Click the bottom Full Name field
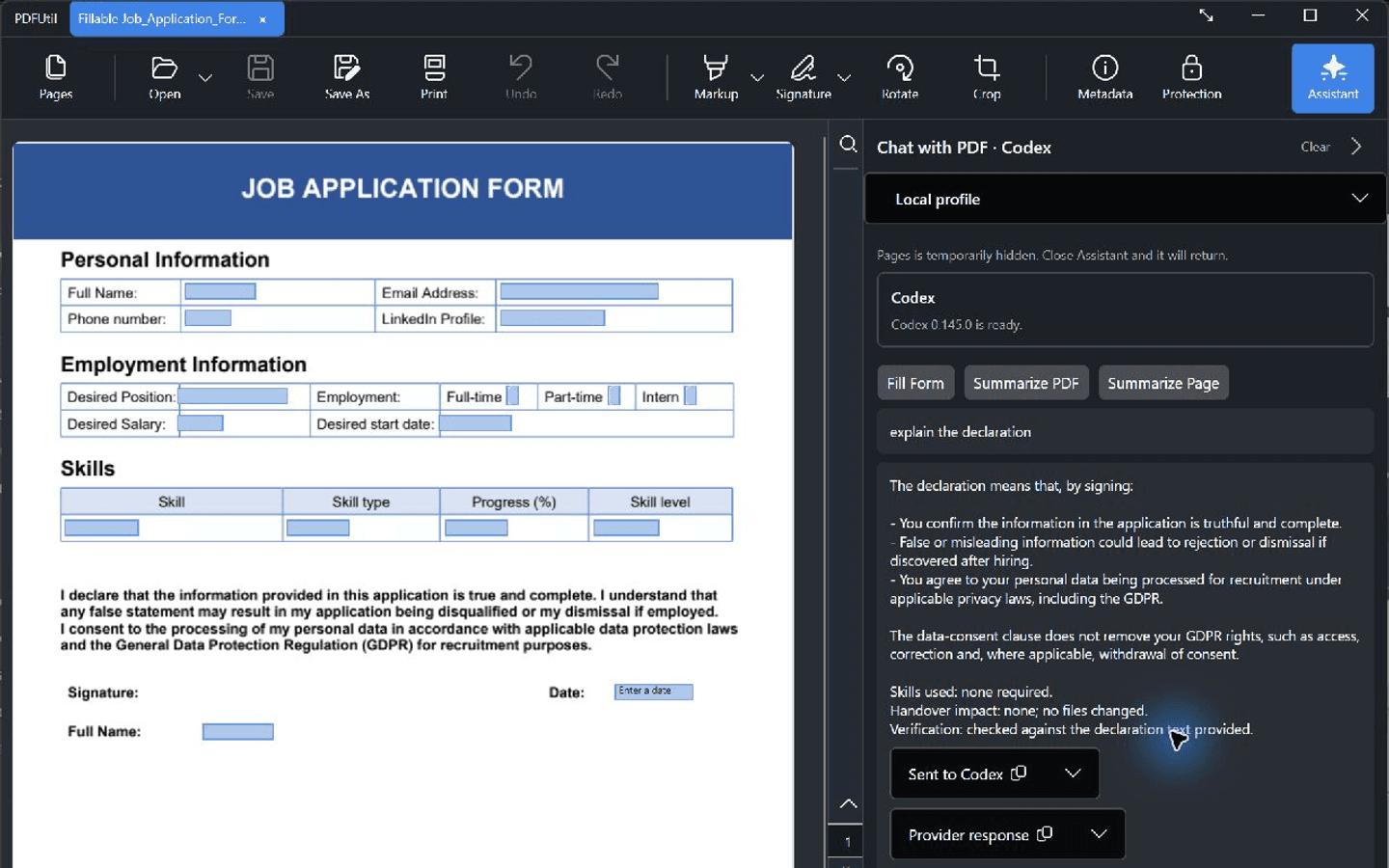 (x=237, y=732)
